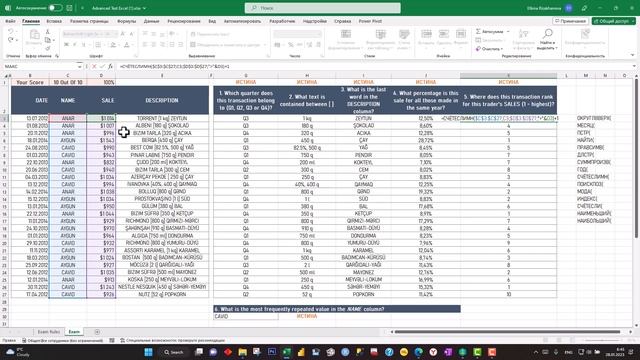Click the percent style icon
The width and height of the screenshot is (640, 360).
point(291,44)
